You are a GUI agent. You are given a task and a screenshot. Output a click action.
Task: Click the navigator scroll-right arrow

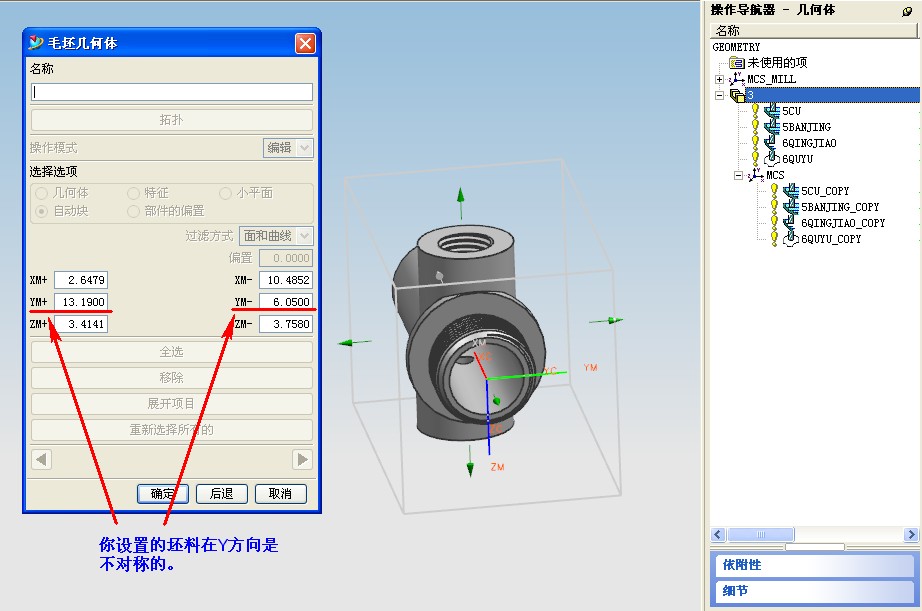[911, 534]
